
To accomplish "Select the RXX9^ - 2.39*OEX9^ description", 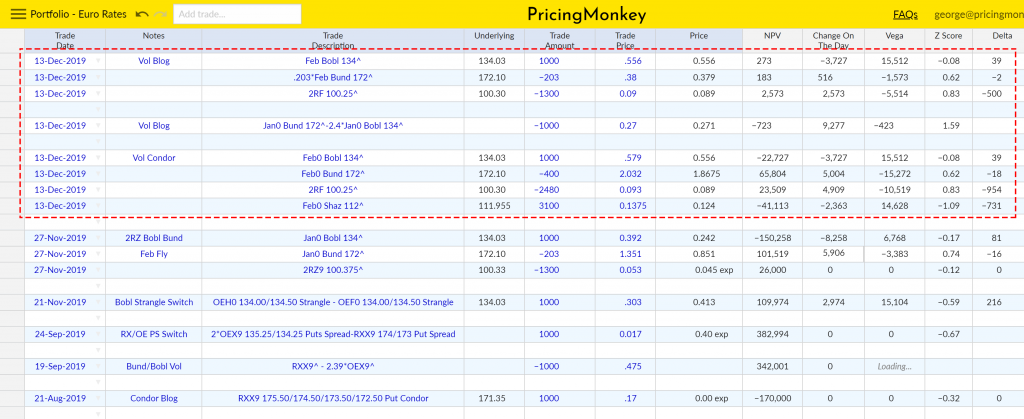I will 333,366.
